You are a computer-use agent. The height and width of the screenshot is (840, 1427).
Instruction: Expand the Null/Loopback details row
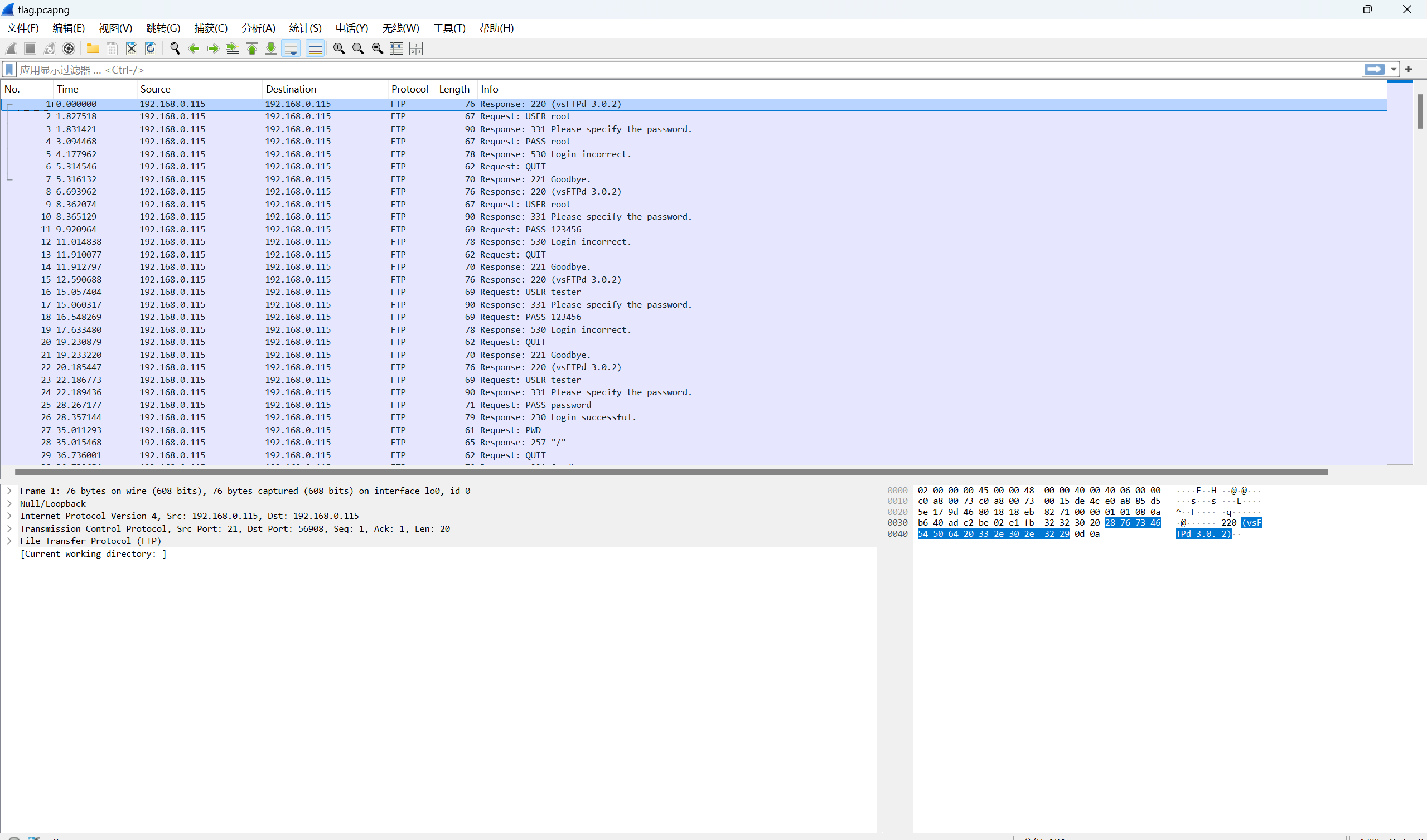coord(9,503)
